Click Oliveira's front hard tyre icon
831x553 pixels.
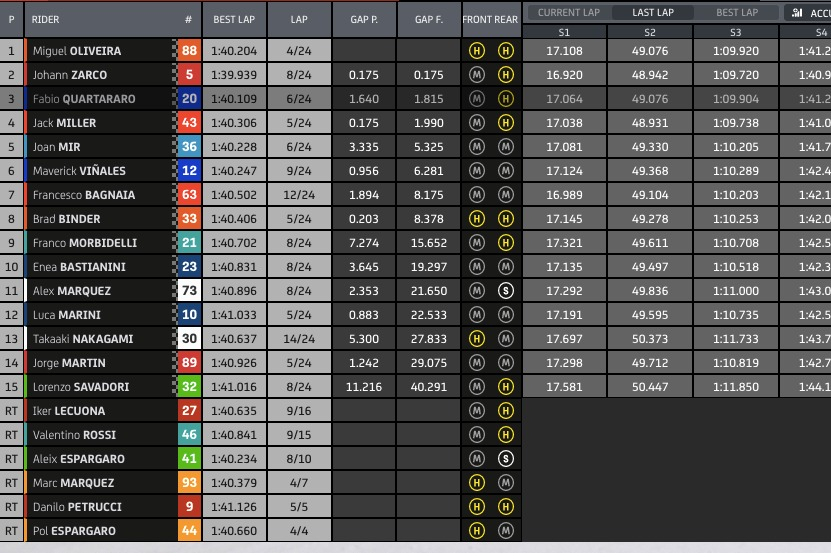[x=476, y=51]
